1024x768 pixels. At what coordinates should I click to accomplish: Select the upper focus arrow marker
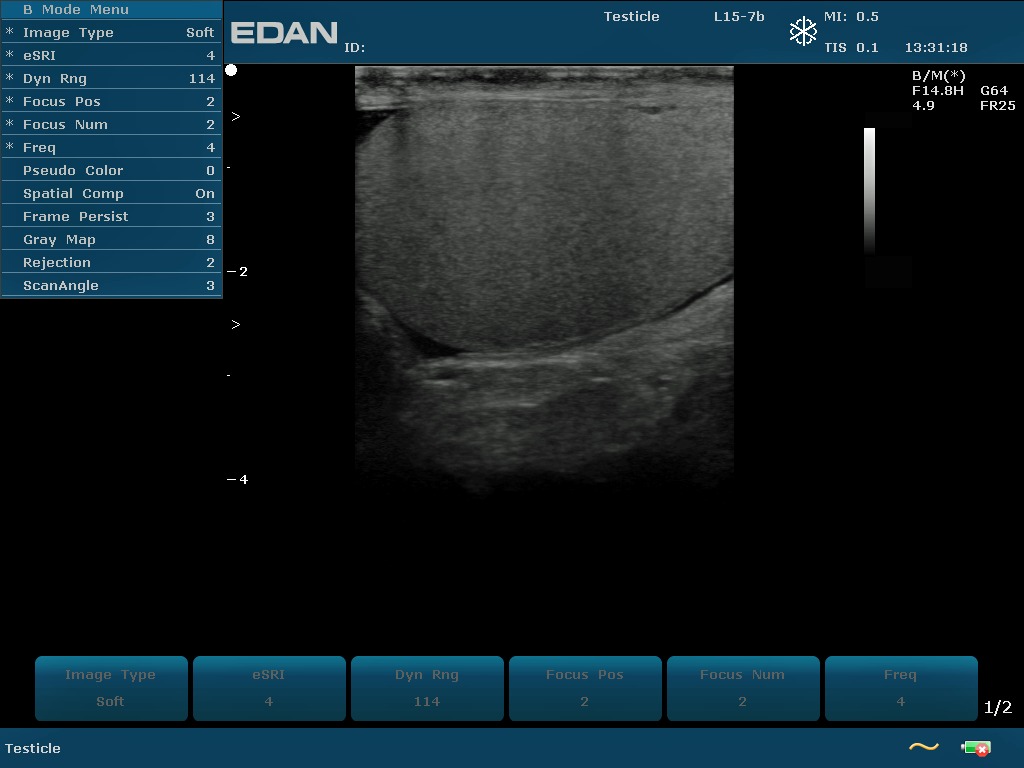pos(236,117)
